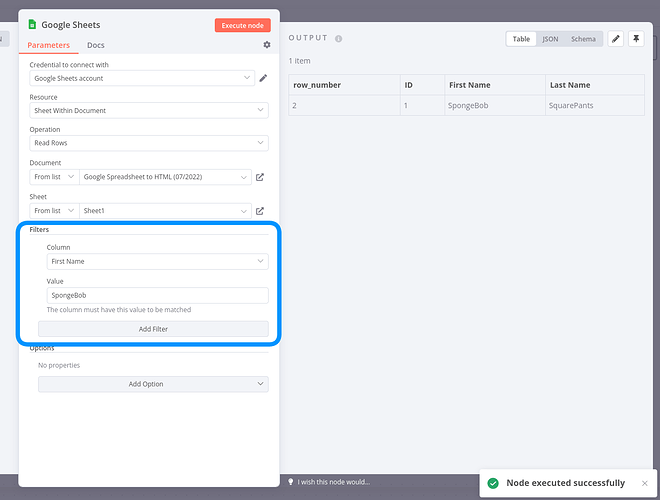The image size is (660, 500).
Task: Click I wish this node would link
Action: [x=334, y=482]
